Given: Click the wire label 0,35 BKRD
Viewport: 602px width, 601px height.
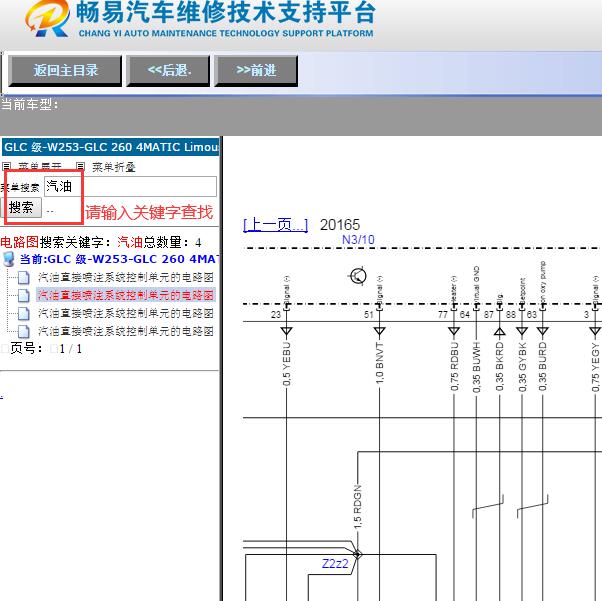Looking at the screenshot, I should coord(499,367).
